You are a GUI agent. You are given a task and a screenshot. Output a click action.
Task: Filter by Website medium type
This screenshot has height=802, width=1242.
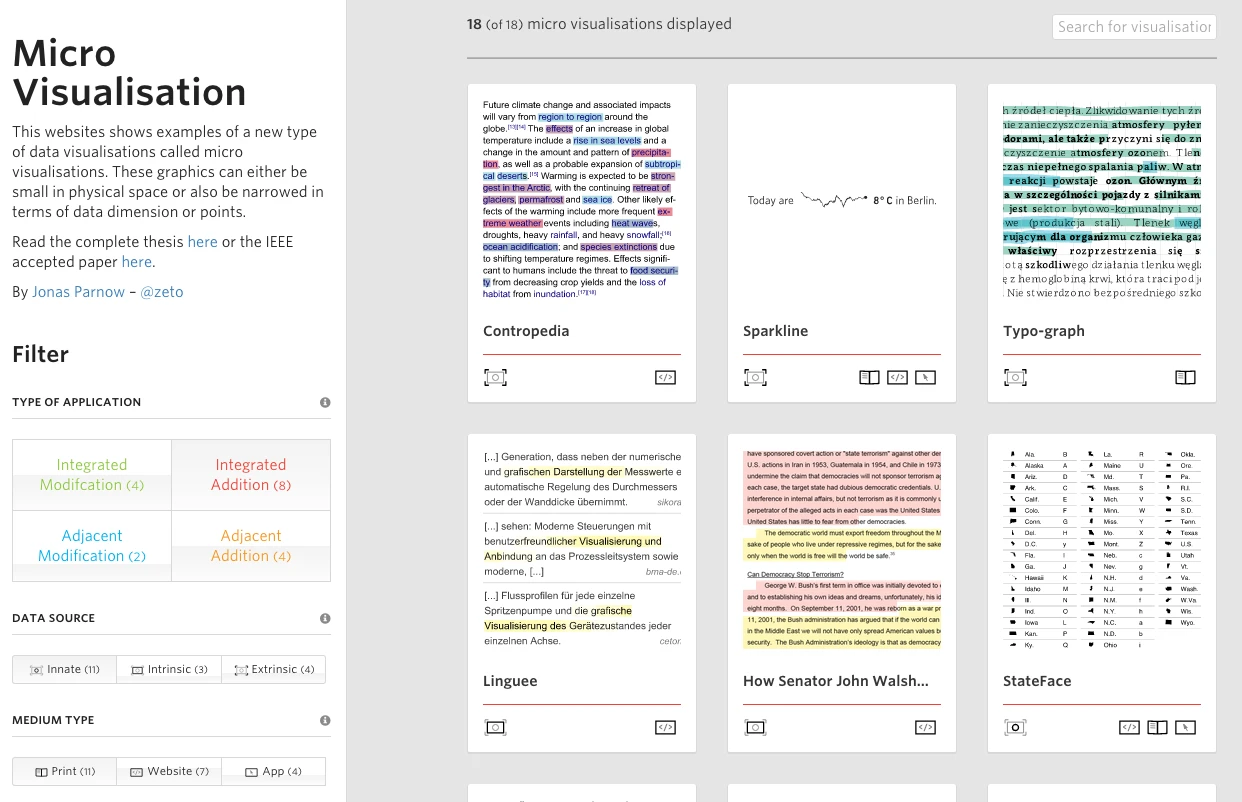[x=169, y=771]
